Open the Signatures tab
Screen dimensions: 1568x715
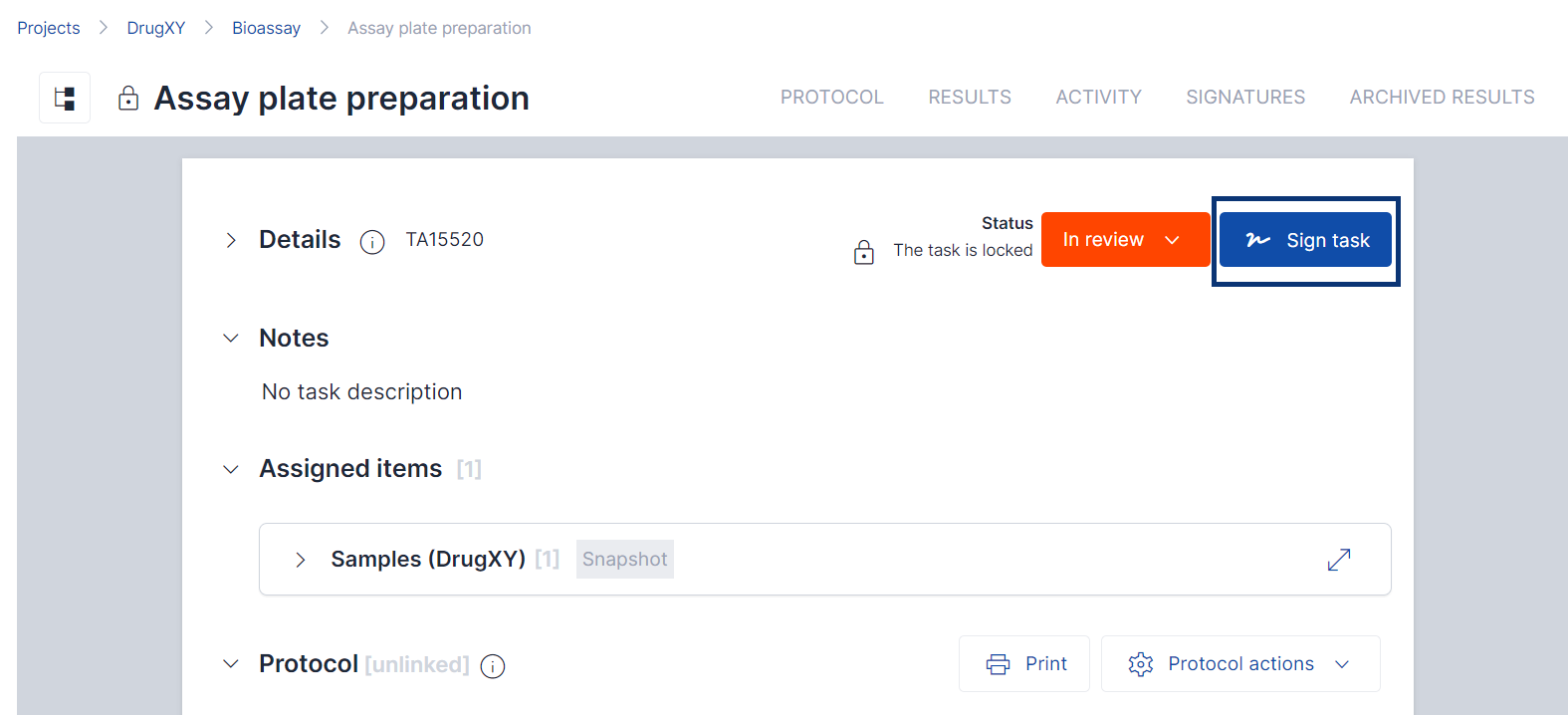point(1245,98)
